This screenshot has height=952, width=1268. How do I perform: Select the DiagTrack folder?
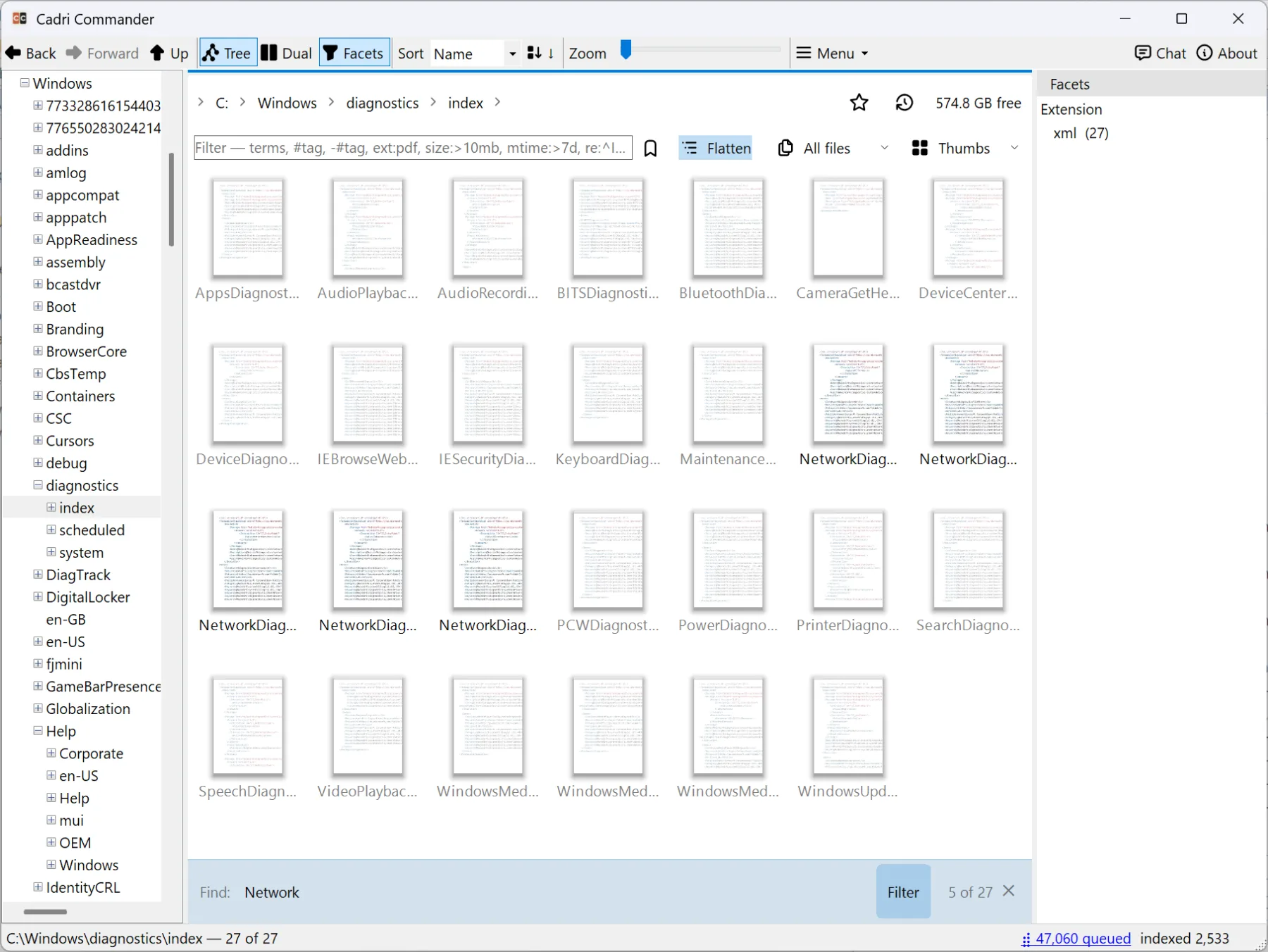[x=78, y=575]
